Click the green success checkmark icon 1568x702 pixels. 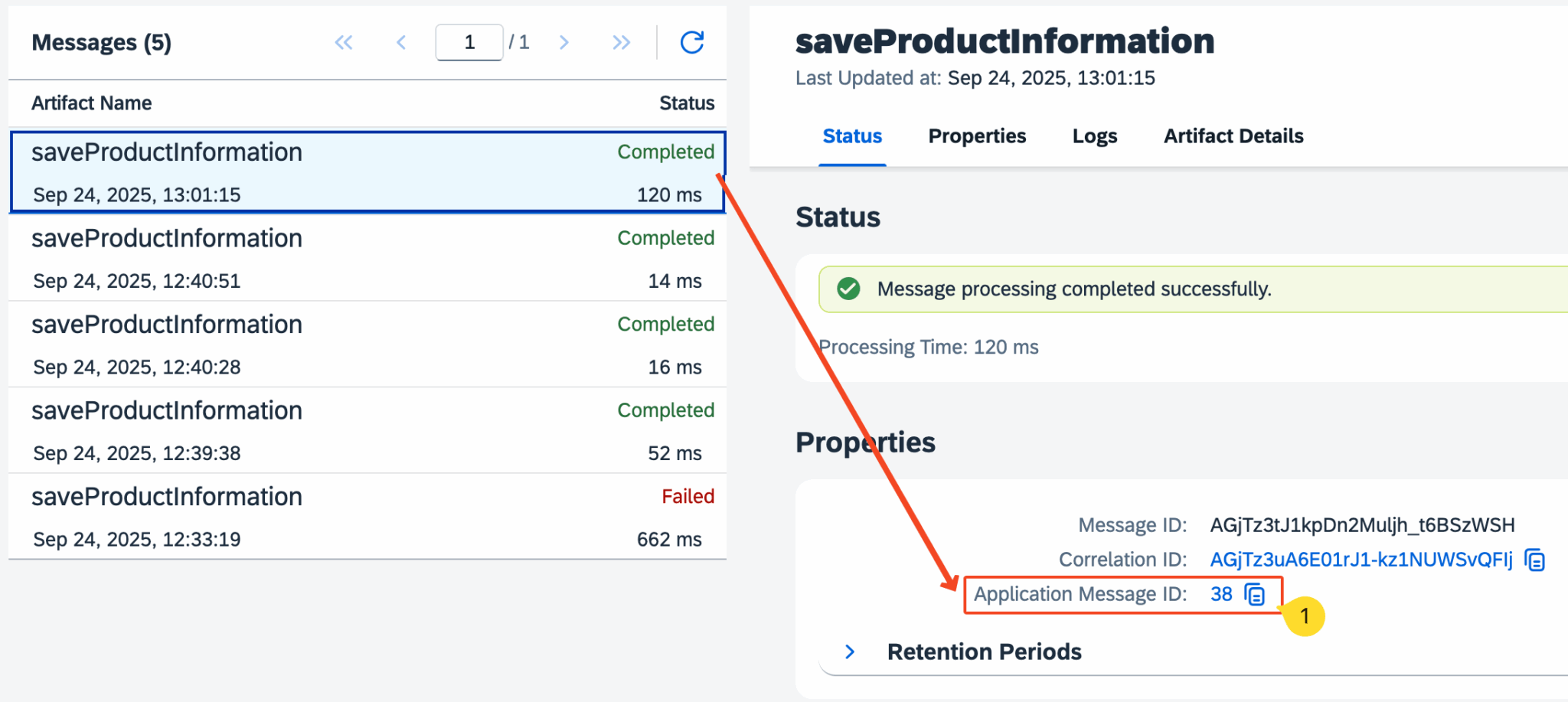pyautogui.click(x=848, y=289)
